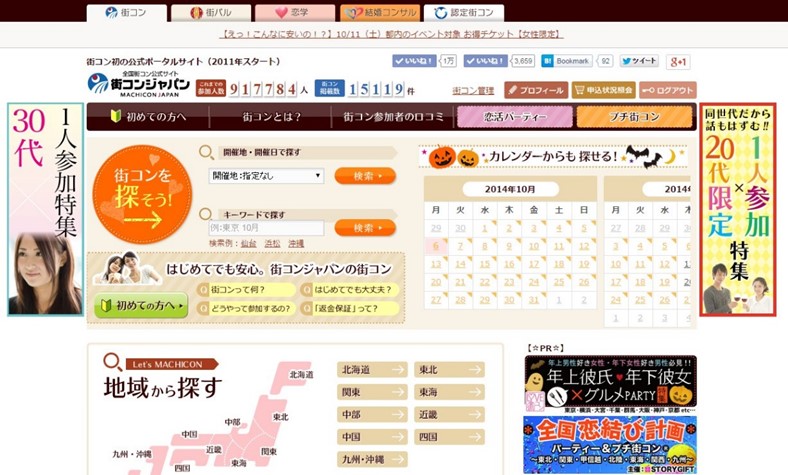This screenshot has height=475, width=788.
Task: Select 中国 region button
Action: click(x=372, y=437)
